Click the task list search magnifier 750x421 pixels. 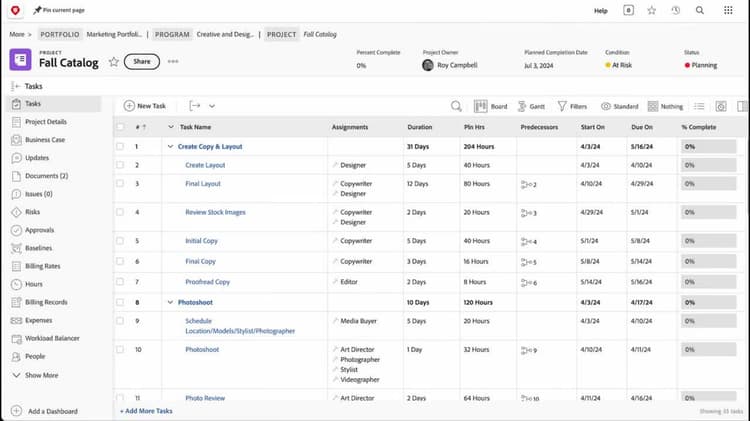(x=457, y=106)
